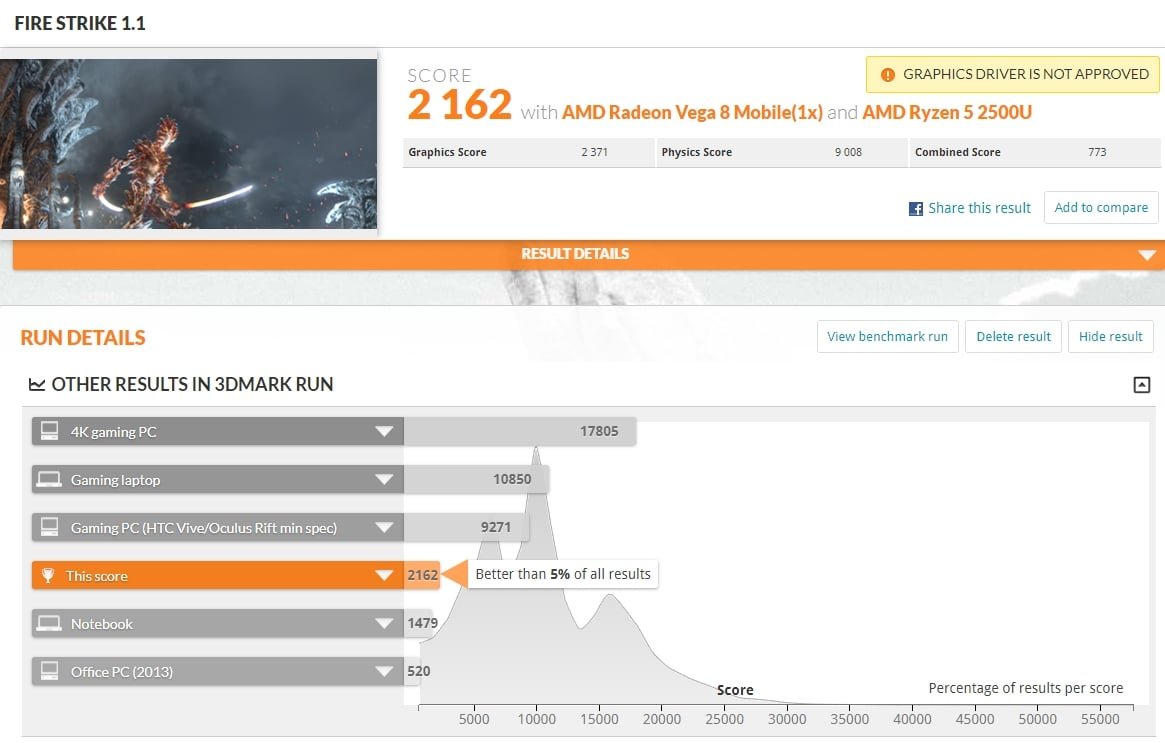Expand the Result Details orange bar arrow

[1146, 255]
